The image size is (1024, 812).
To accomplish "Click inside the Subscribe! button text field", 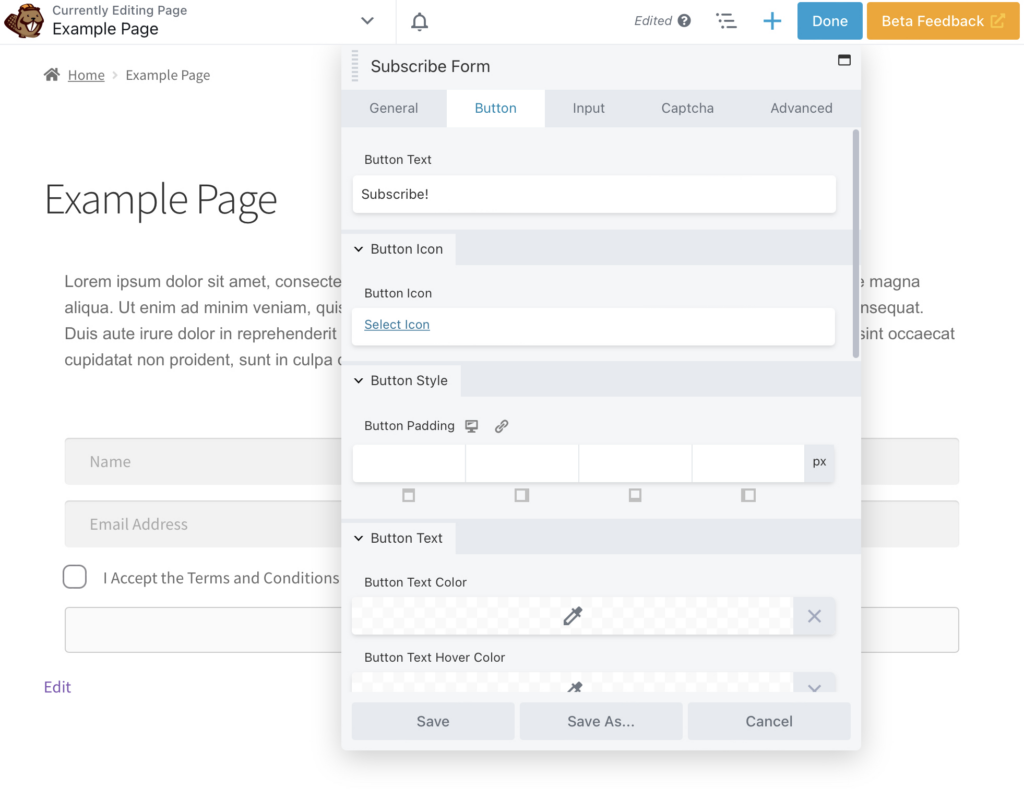I will [594, 194].
